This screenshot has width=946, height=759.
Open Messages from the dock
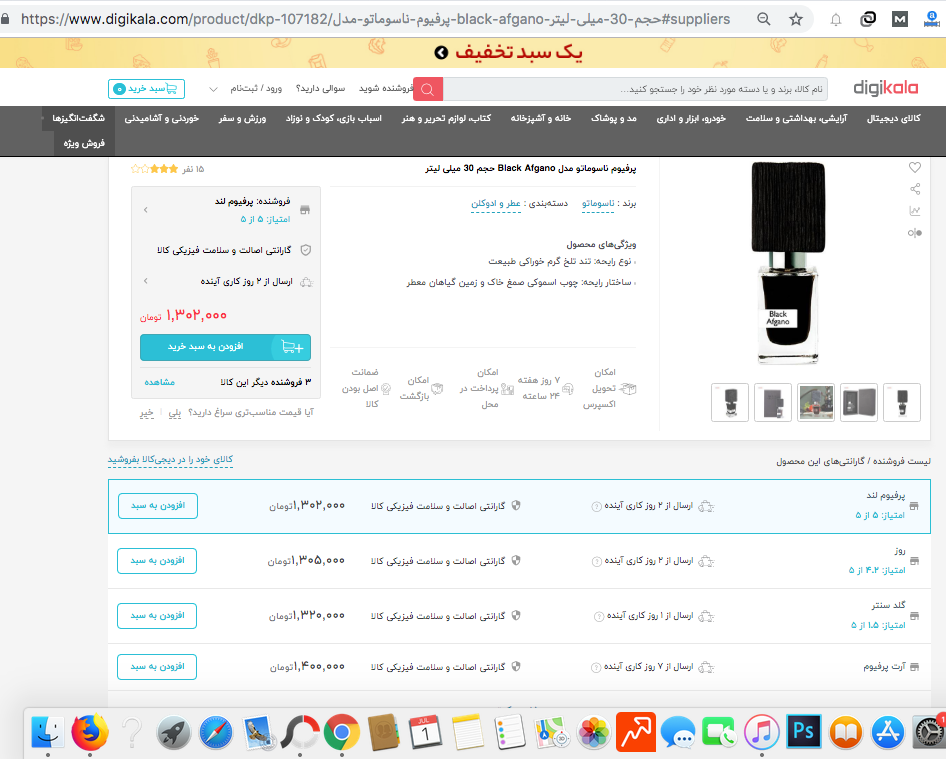[x=678, y=732]
